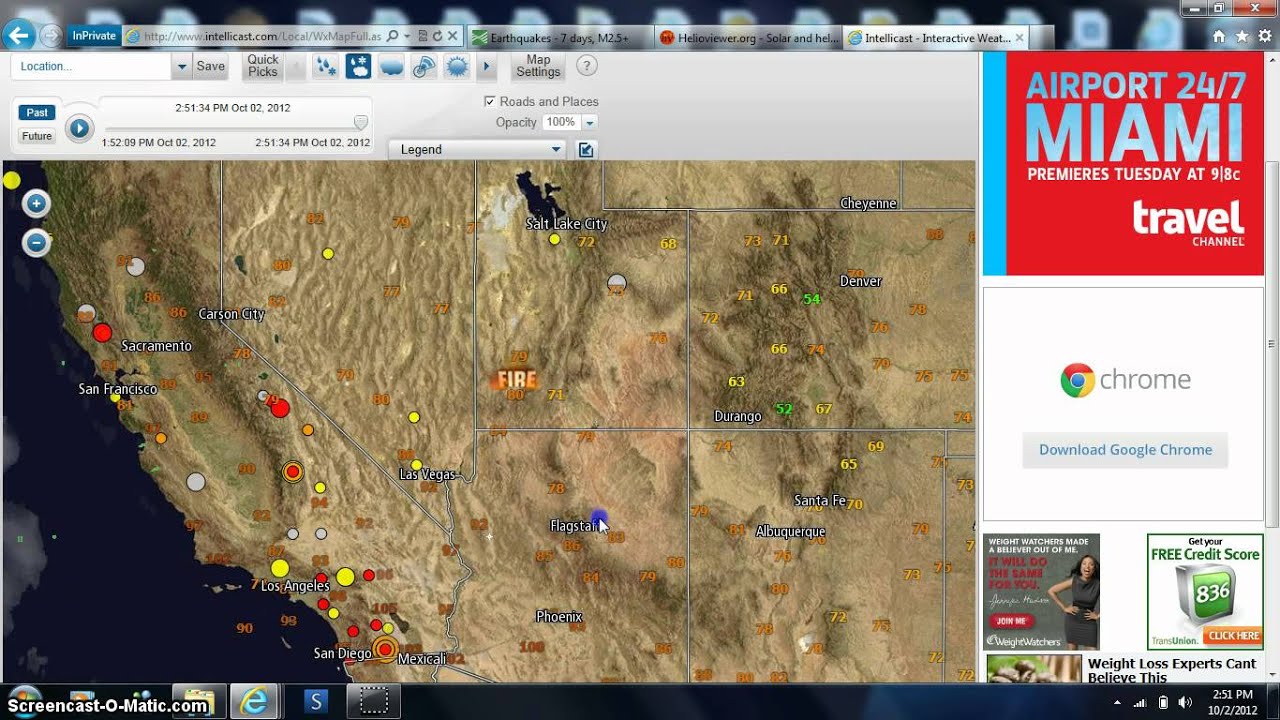
Task: Click the address bar search magnifier
Action: pyautogui.click(x=392, y=36)
